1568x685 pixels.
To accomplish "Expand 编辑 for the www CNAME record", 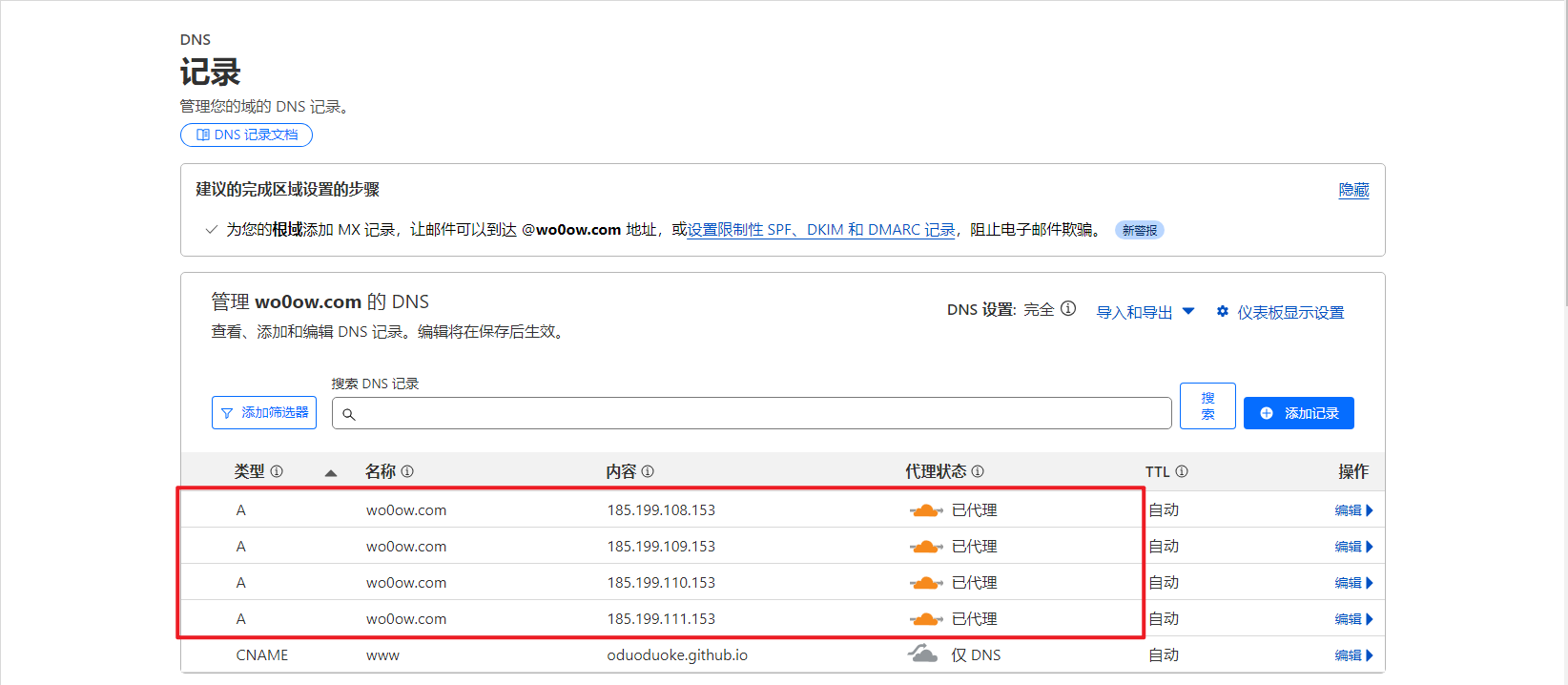I will point(1352,655).
